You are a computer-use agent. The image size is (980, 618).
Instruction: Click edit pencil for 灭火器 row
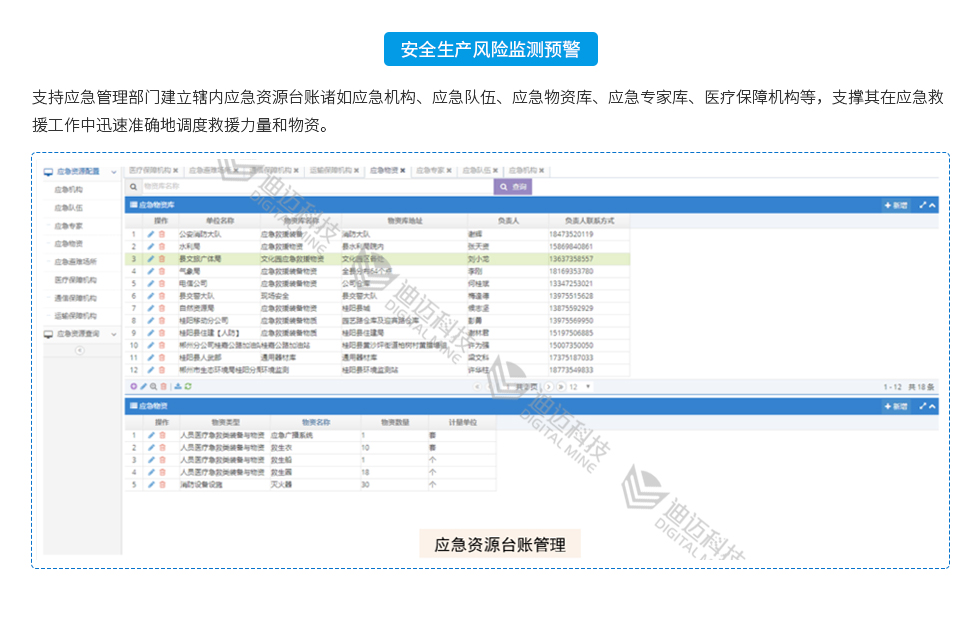151,484
